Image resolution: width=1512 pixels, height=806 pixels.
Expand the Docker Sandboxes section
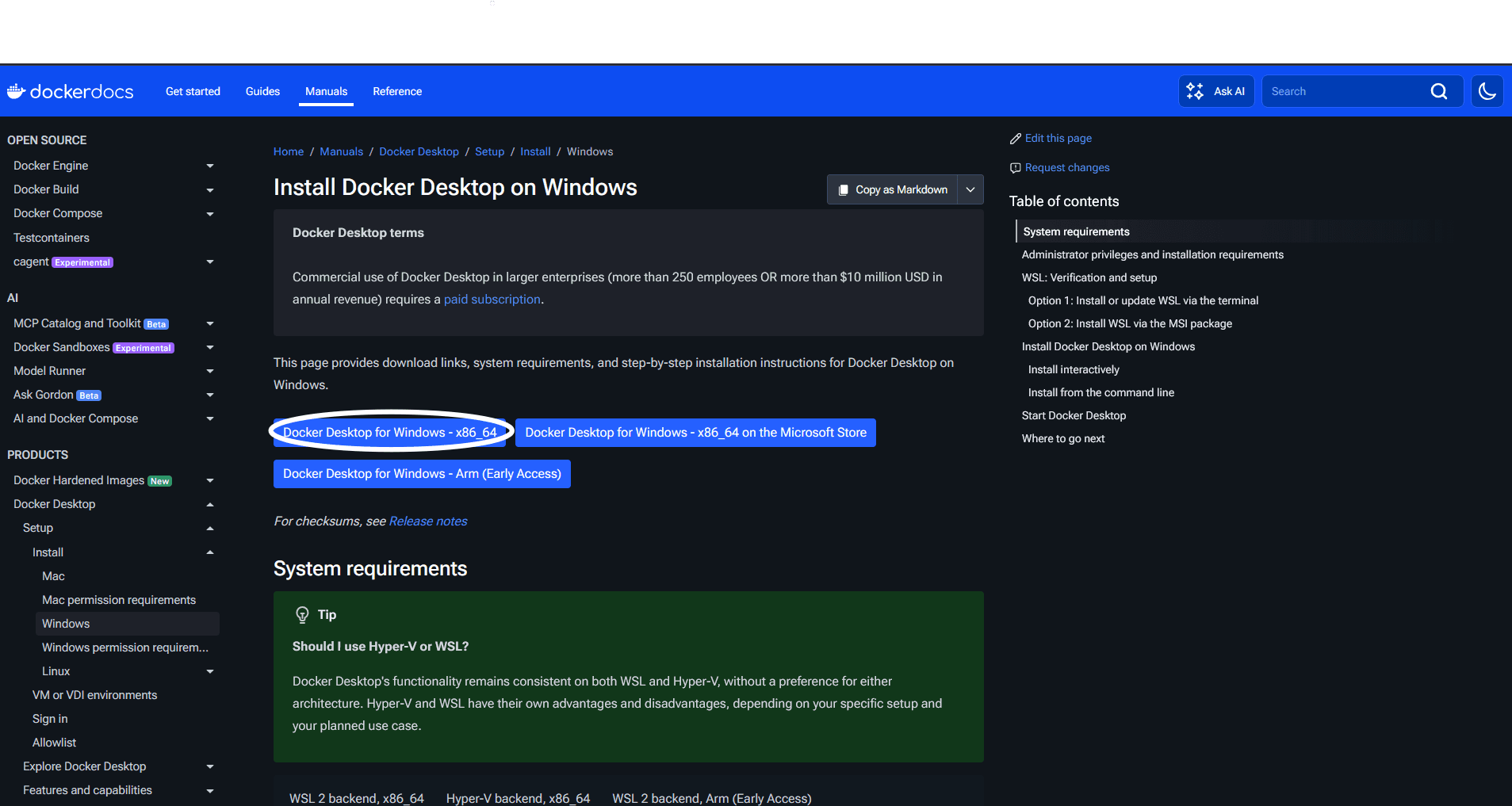click(x=210, y=347)
